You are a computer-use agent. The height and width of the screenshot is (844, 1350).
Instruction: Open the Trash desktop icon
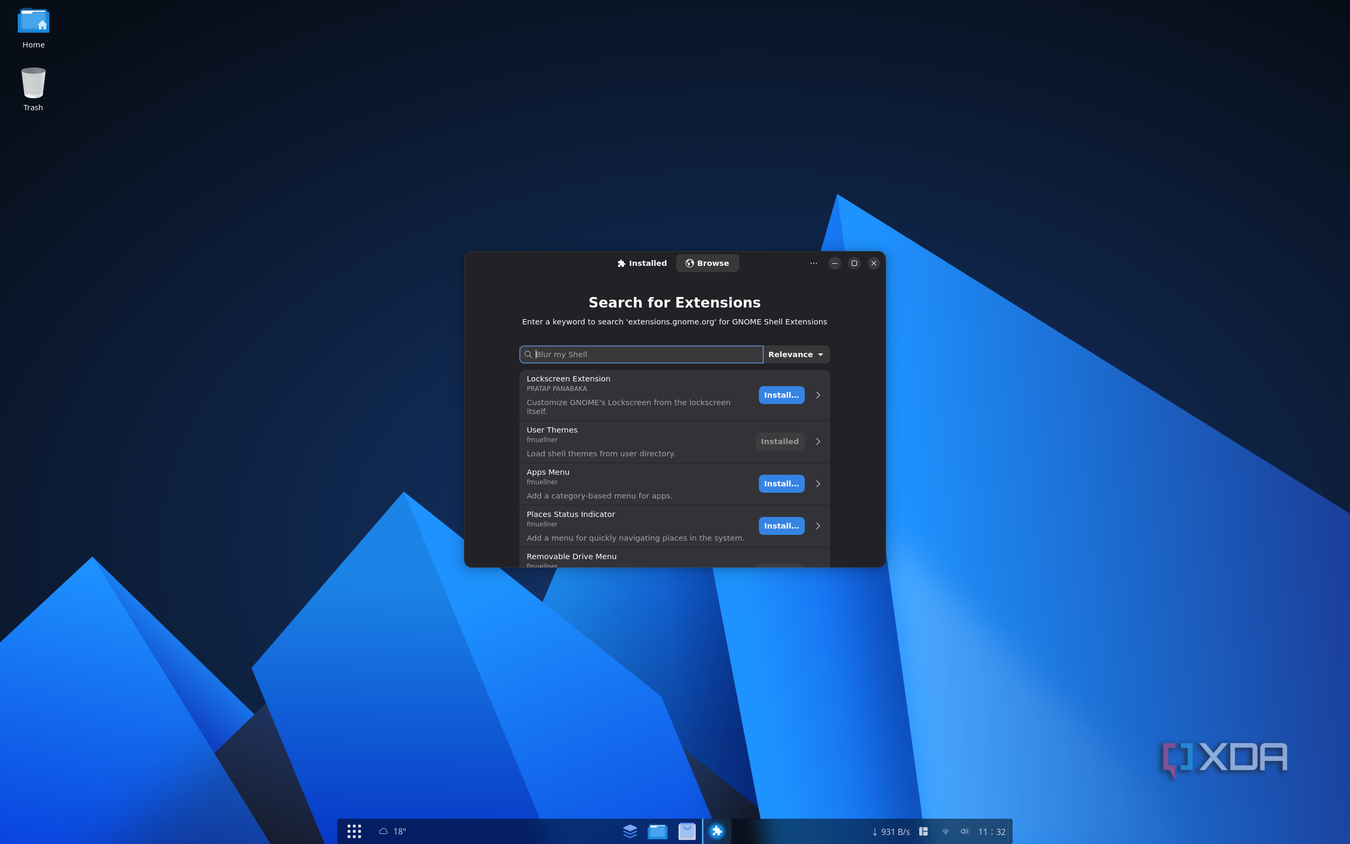(x=33, y=89)
